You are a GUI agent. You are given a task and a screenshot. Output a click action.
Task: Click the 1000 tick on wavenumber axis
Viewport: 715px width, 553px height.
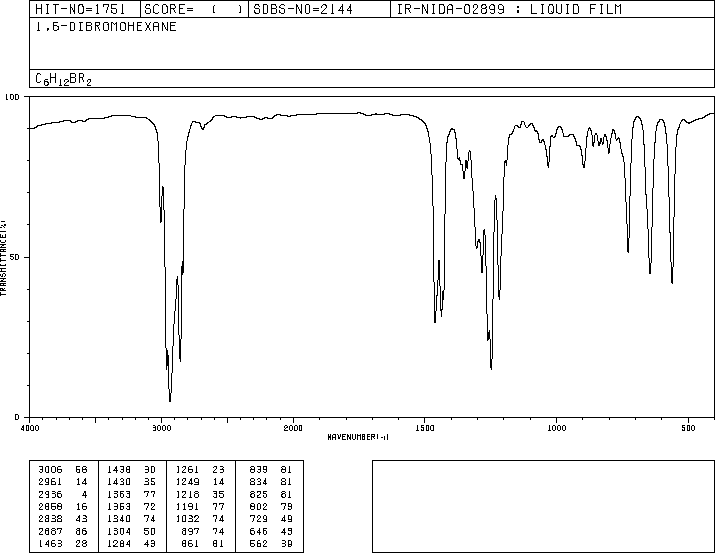[556, 428]
